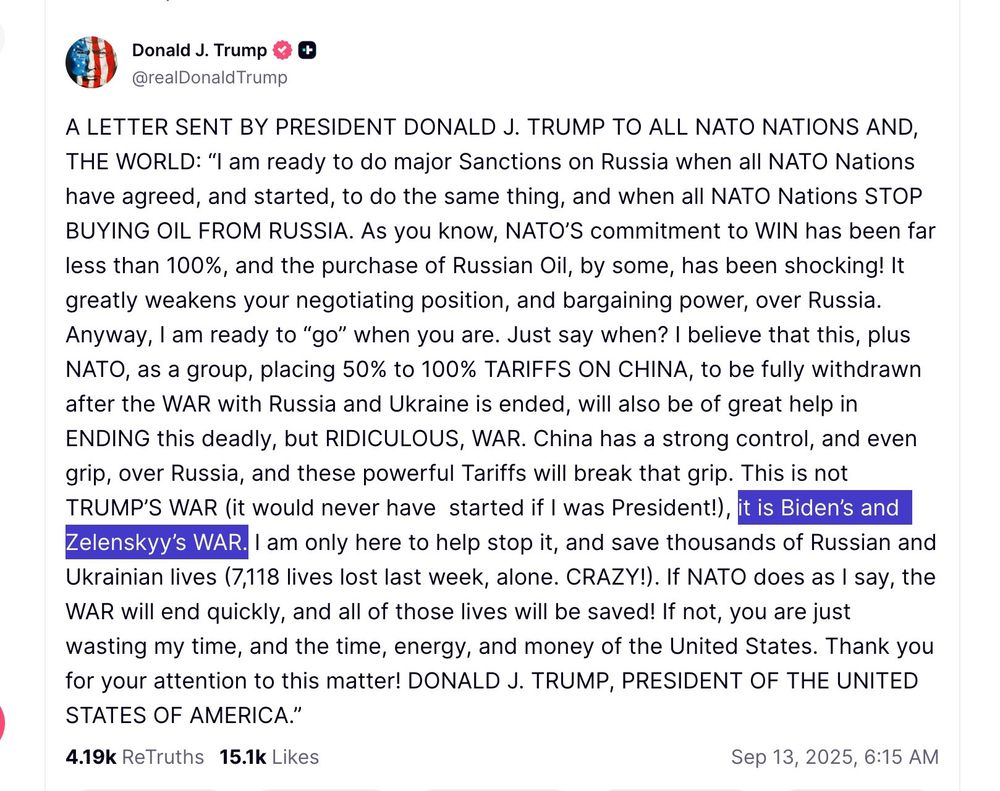The width and height of the screenshot is (1000, 791).
Task: Click Donald Trump's flag profile avatar
Action: (91, 62)
